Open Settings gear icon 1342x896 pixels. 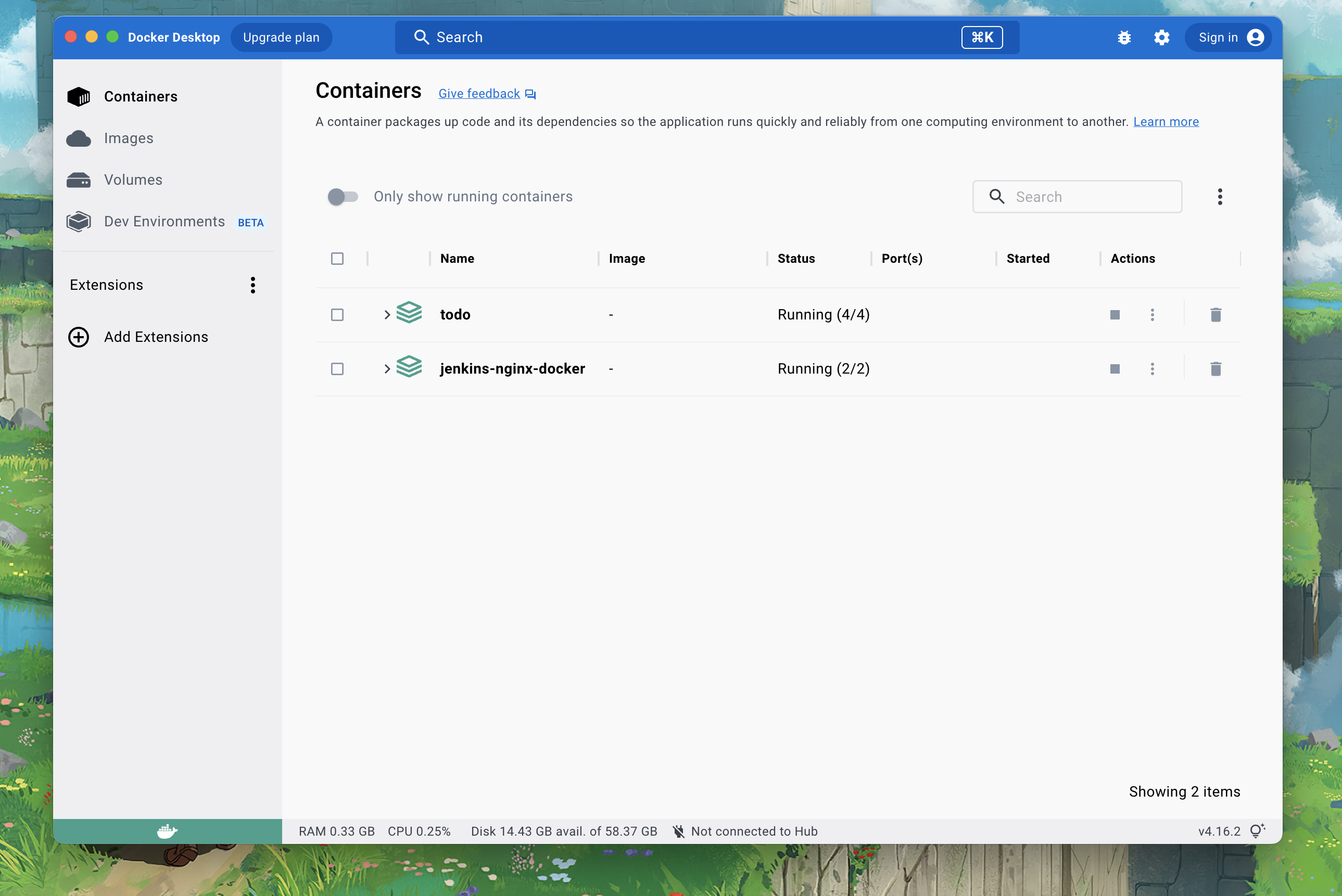point(1161,37)
